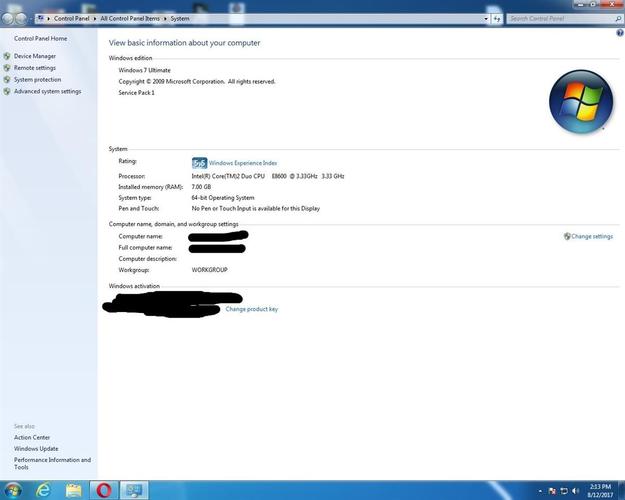Click the 'Windows 7 Ultimate' text
Image resolution: width=625 pixels, height=500 pixels.
pos(144,70)
